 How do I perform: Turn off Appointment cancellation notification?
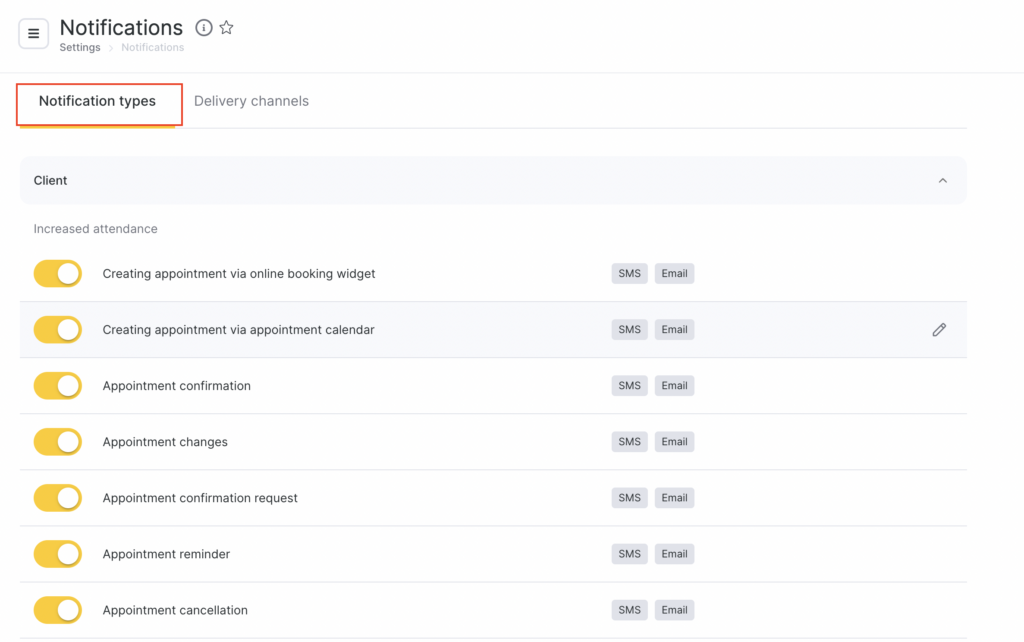58,610
